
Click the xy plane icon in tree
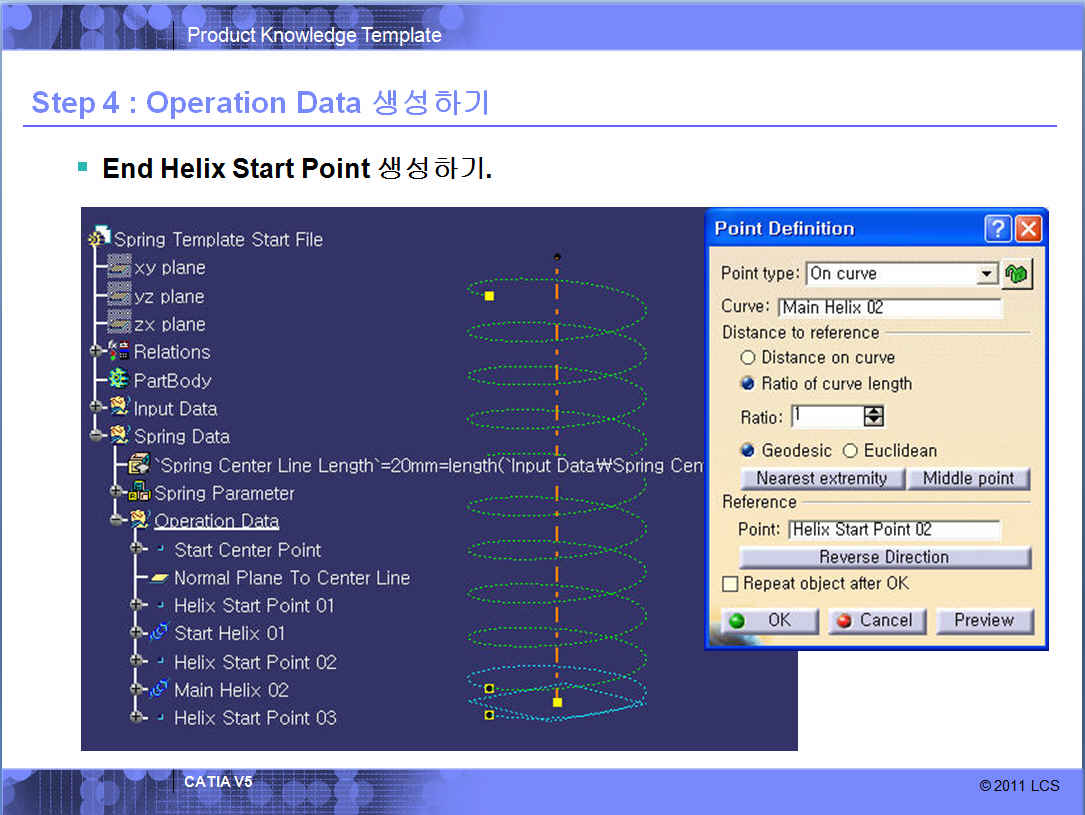coord(119,268)
